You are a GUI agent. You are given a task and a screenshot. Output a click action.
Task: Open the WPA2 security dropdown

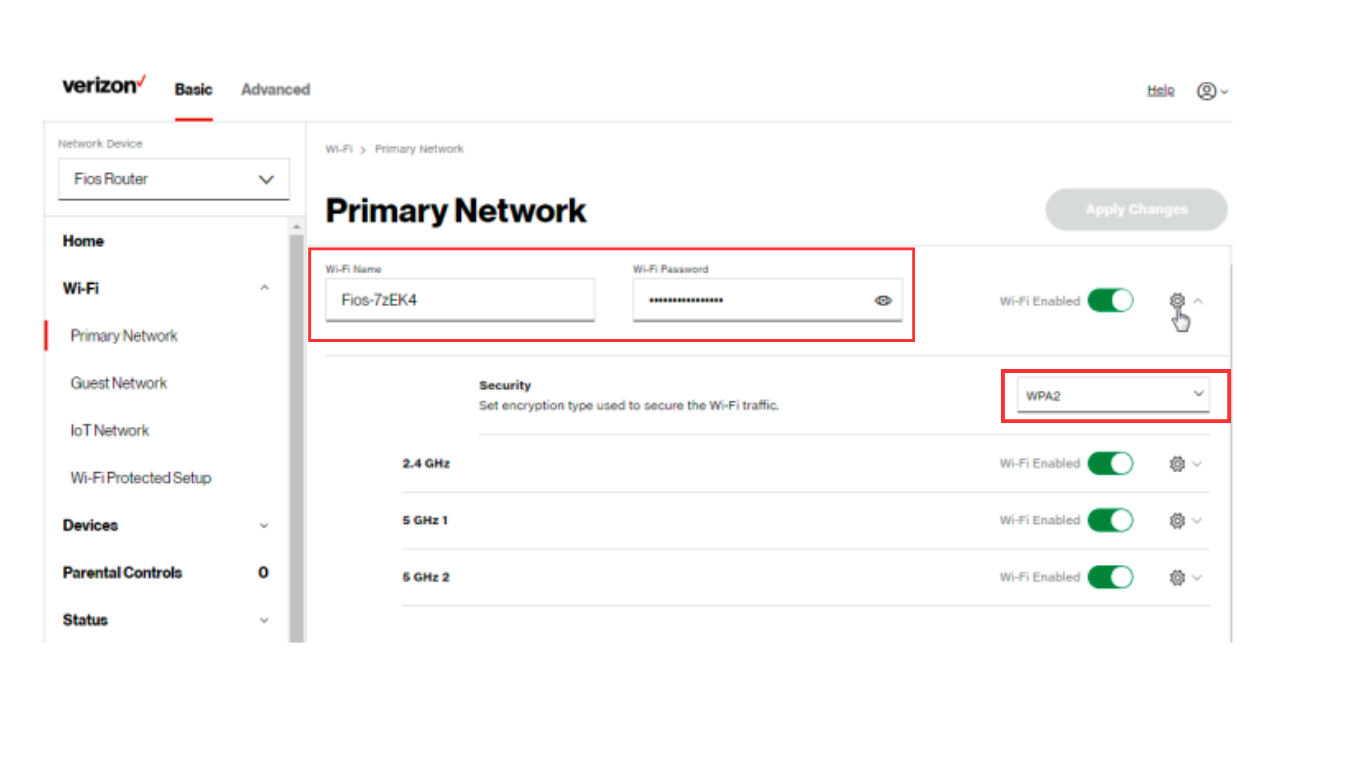coord(1114,395)
